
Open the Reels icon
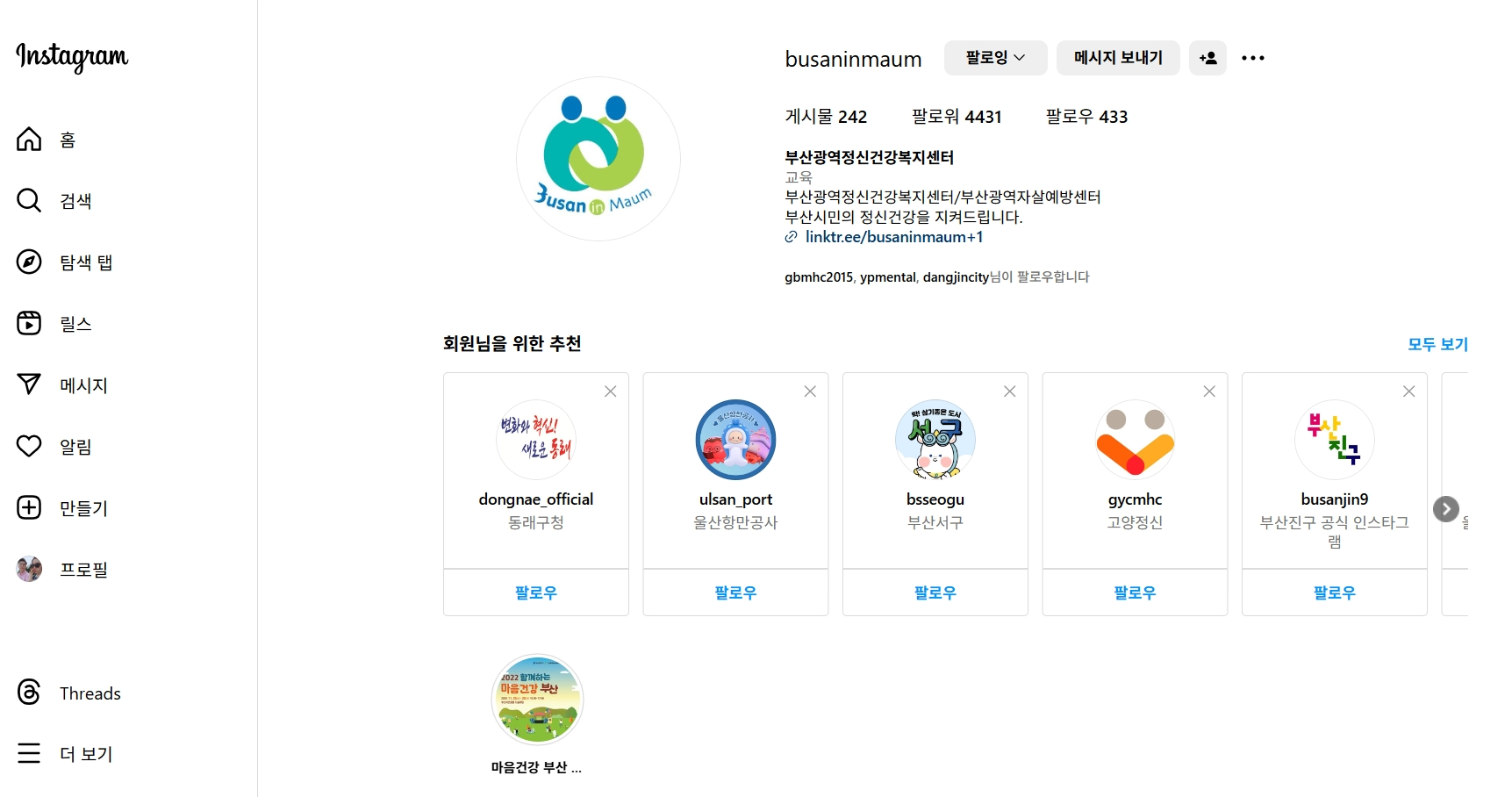[x=29, y=324]
